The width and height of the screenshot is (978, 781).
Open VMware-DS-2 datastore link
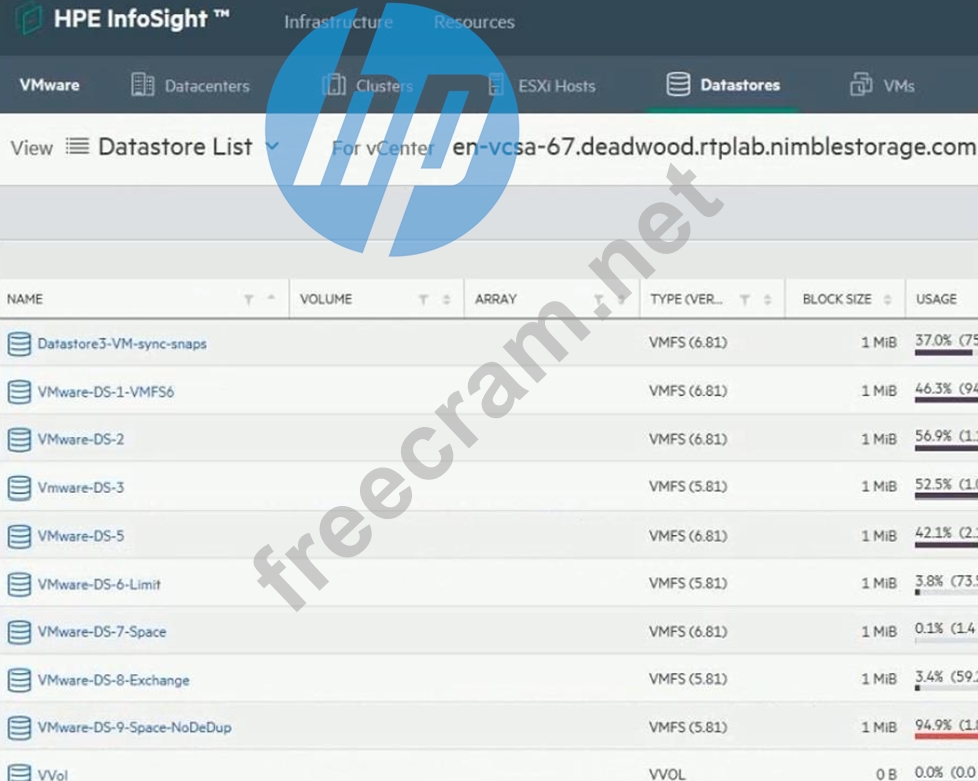pyautogui.click(x=80, y=439)
